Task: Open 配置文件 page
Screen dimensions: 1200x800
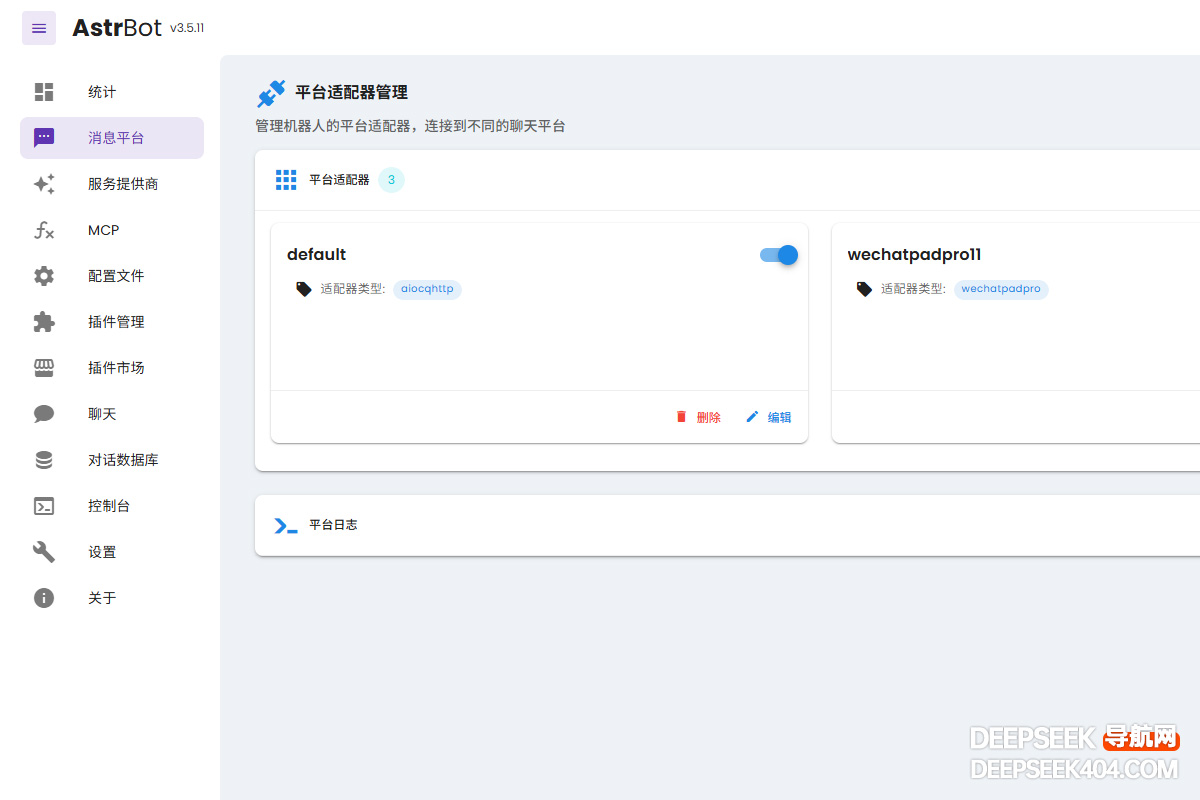Action: click(x=112, y=276)
